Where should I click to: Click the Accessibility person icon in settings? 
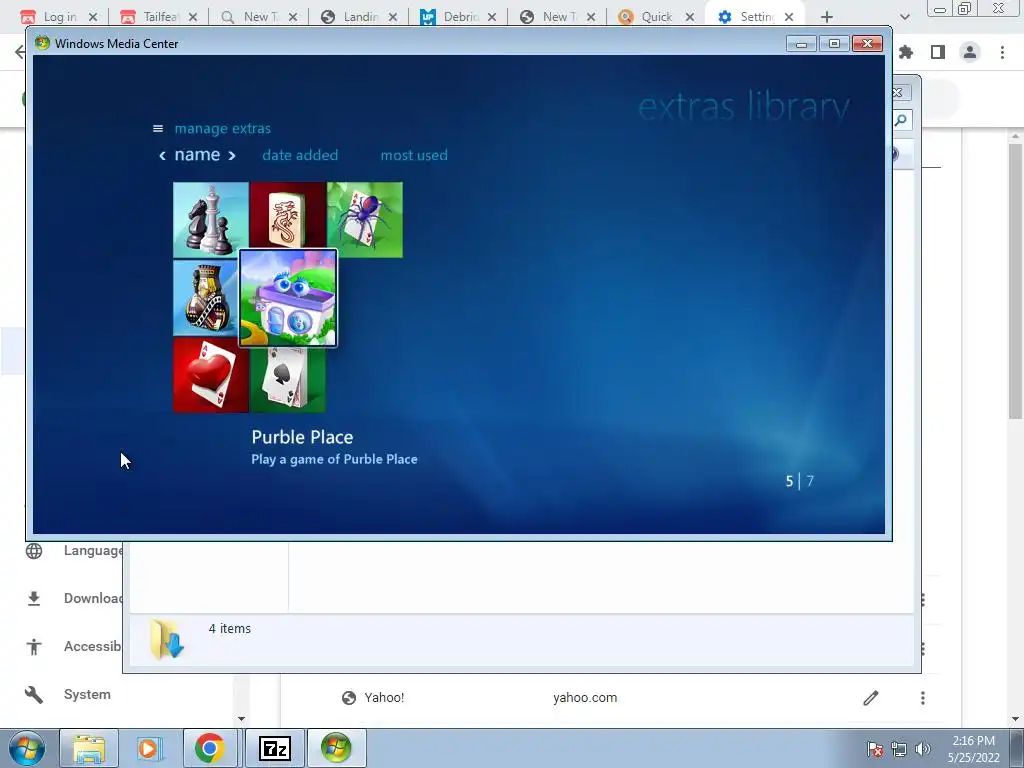point(34,647)
